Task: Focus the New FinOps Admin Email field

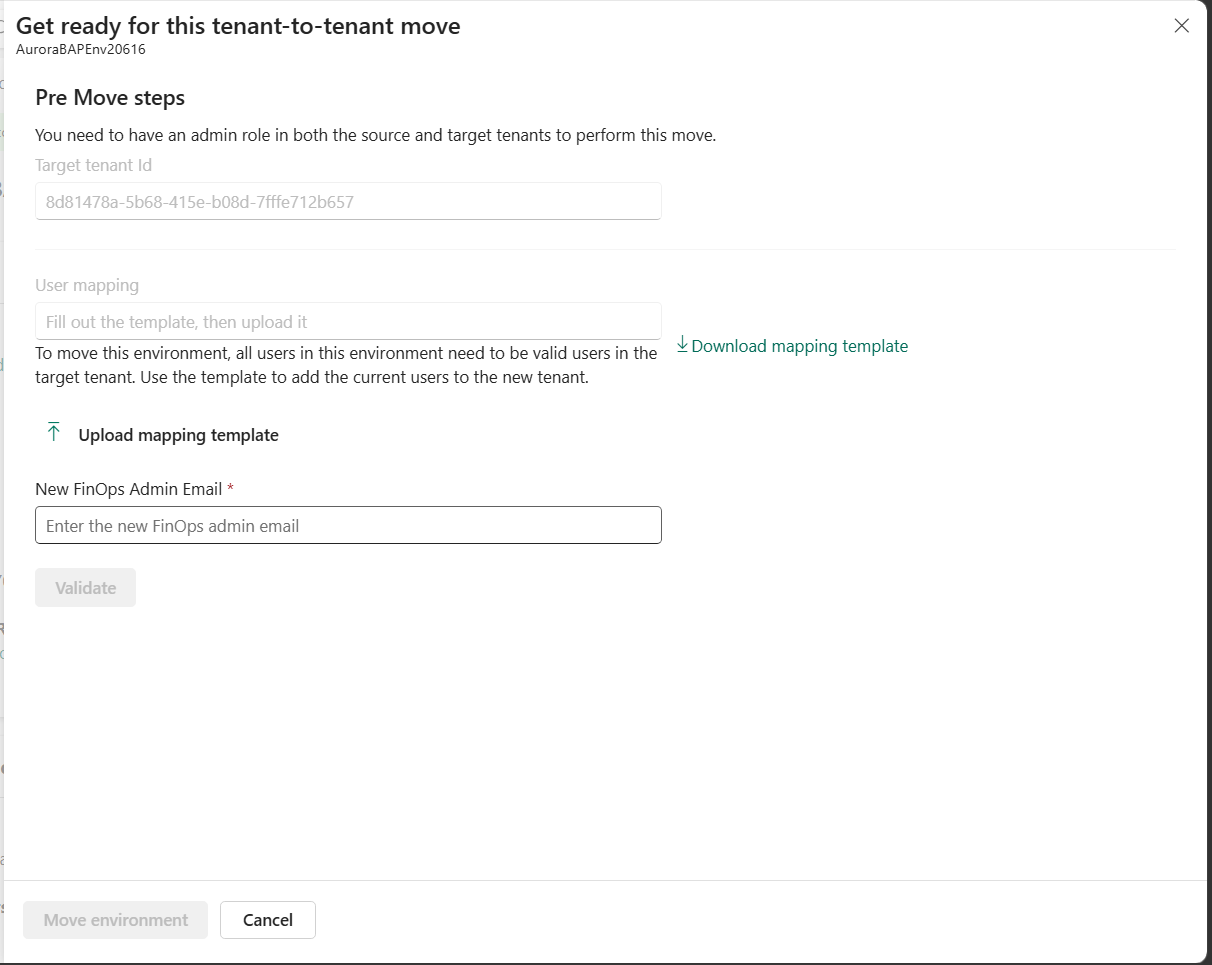Action: (348, 525)
